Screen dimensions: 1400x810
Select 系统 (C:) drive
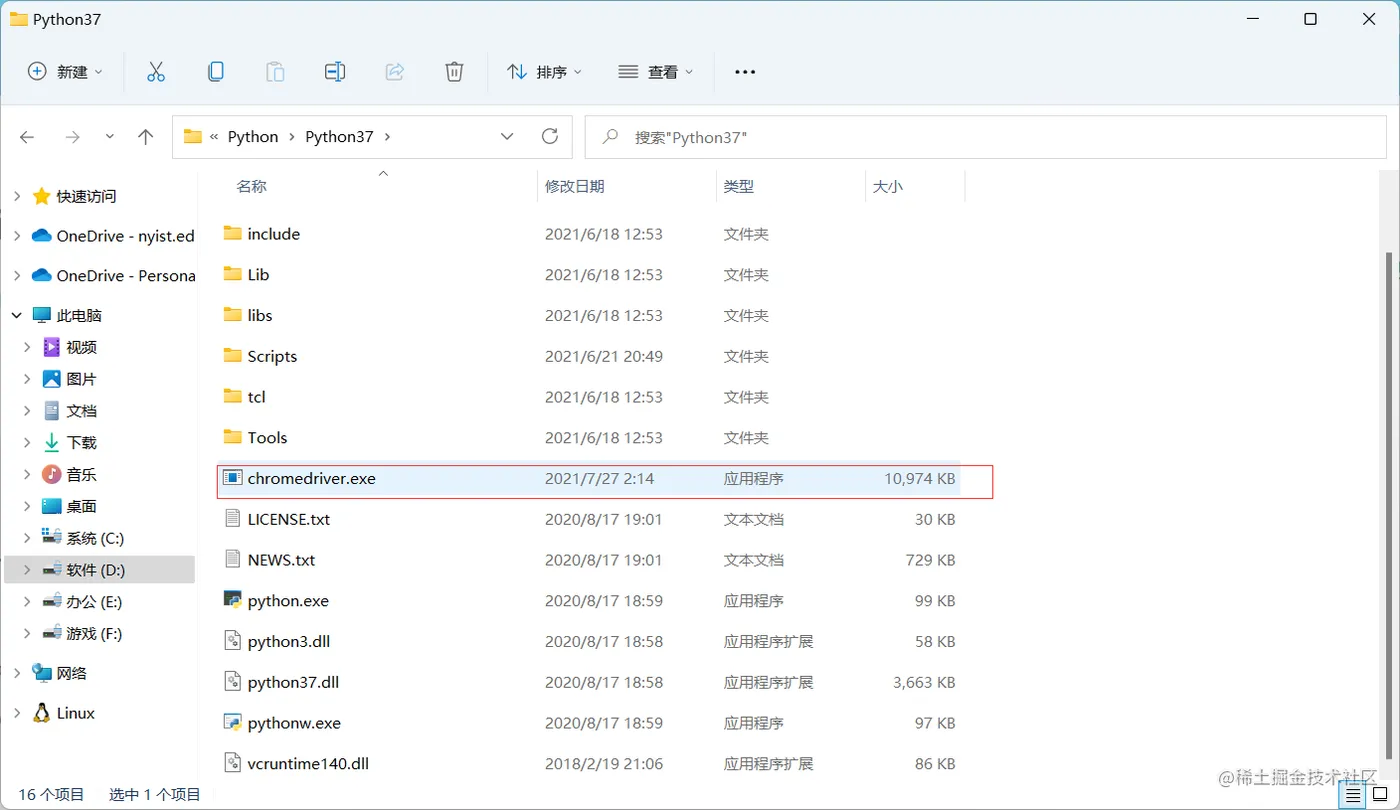click(94, 538)
